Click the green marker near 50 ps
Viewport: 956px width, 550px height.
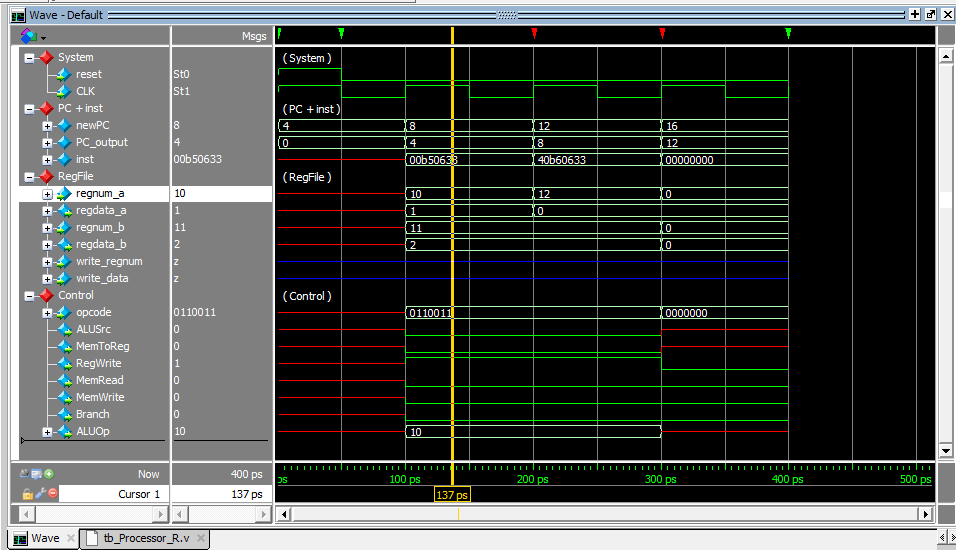(x=341, y=33)
